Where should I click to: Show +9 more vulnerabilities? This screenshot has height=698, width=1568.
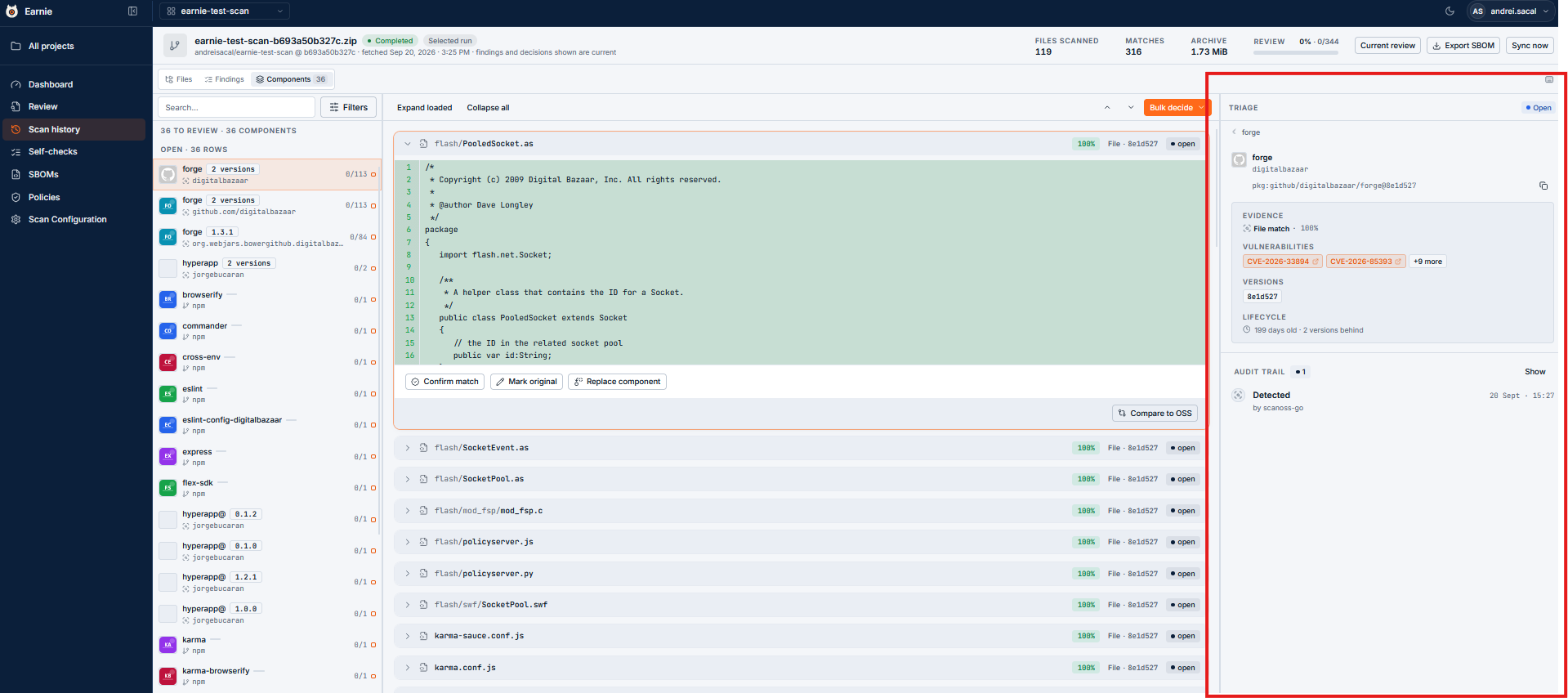[x=1427, y=262]
